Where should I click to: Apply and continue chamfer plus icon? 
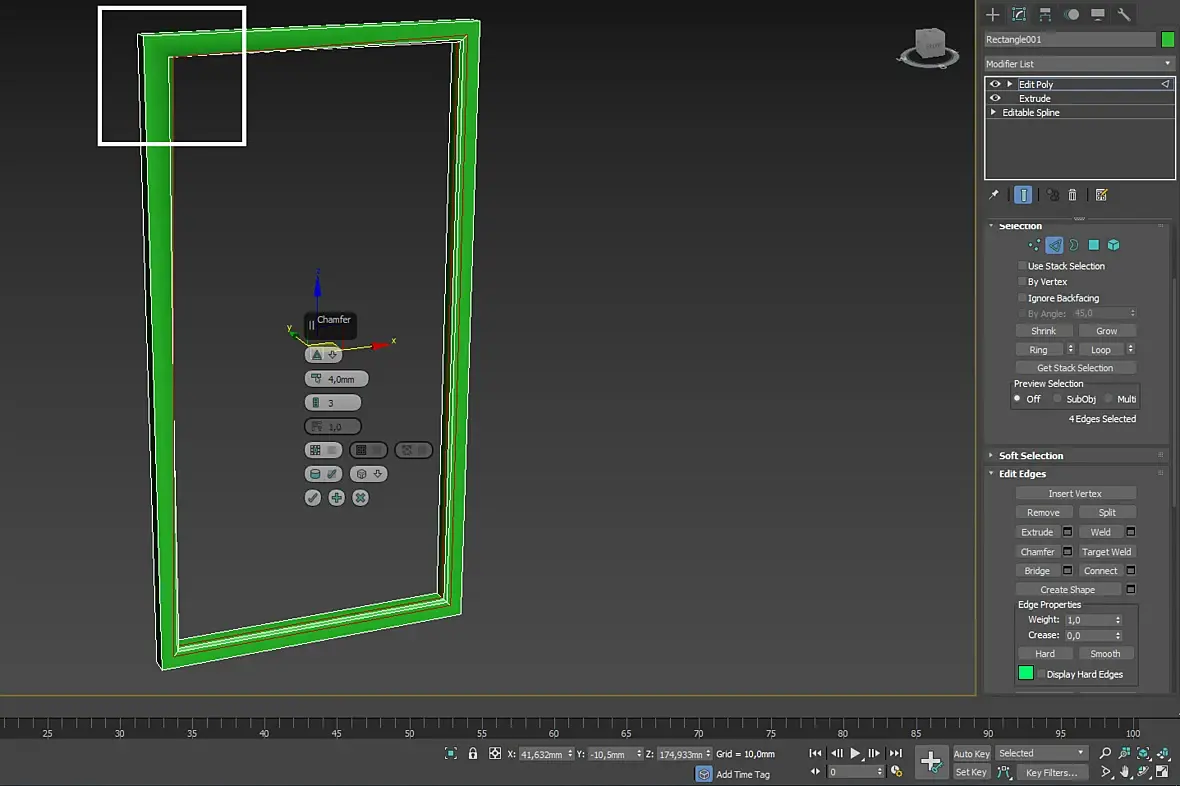[336, 498]
